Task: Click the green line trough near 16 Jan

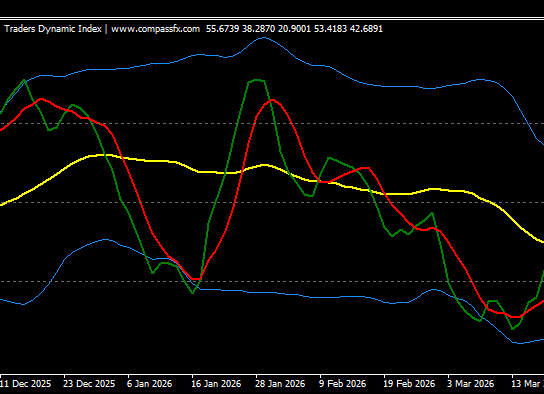Action: tap(193, 293)
